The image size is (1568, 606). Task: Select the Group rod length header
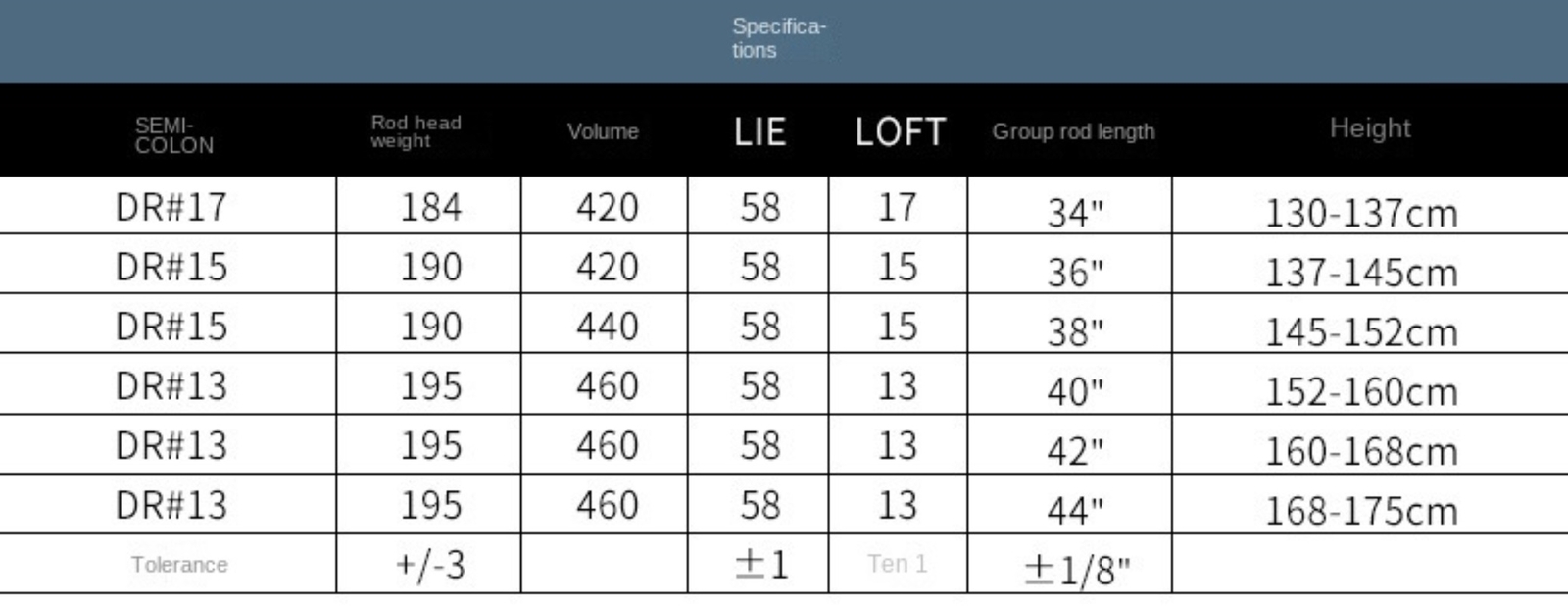[1073, 131]
